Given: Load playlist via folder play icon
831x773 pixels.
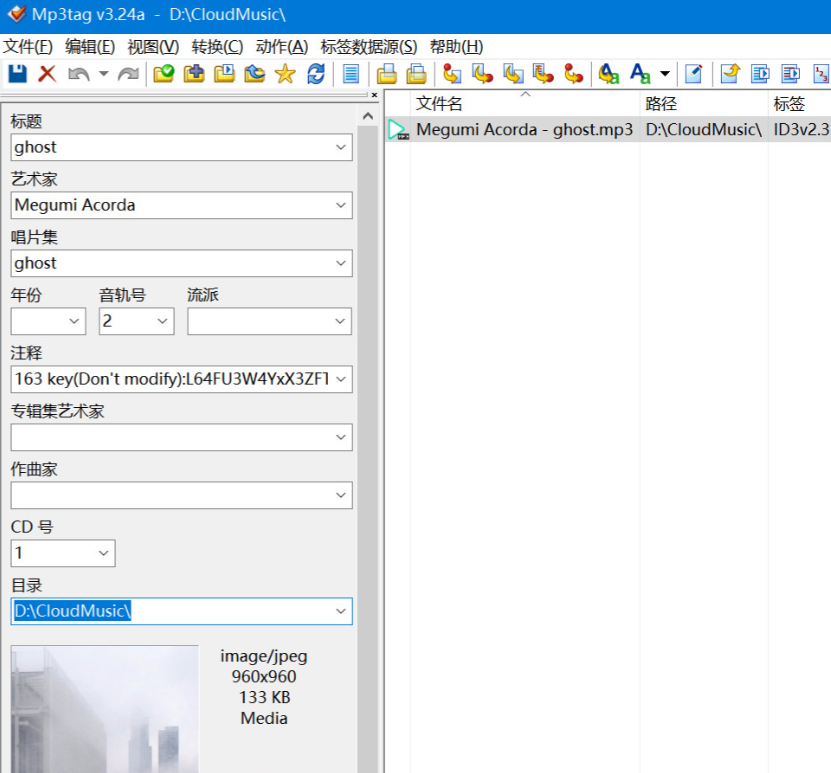Looking at the screenshot, I should coord(224,74).
